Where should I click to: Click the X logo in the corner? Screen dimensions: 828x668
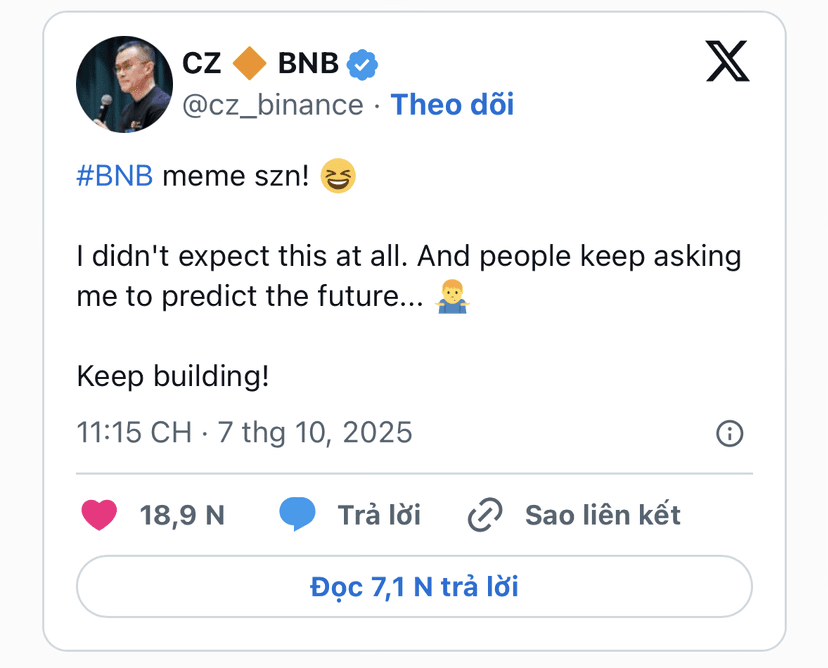coord(728,61)
